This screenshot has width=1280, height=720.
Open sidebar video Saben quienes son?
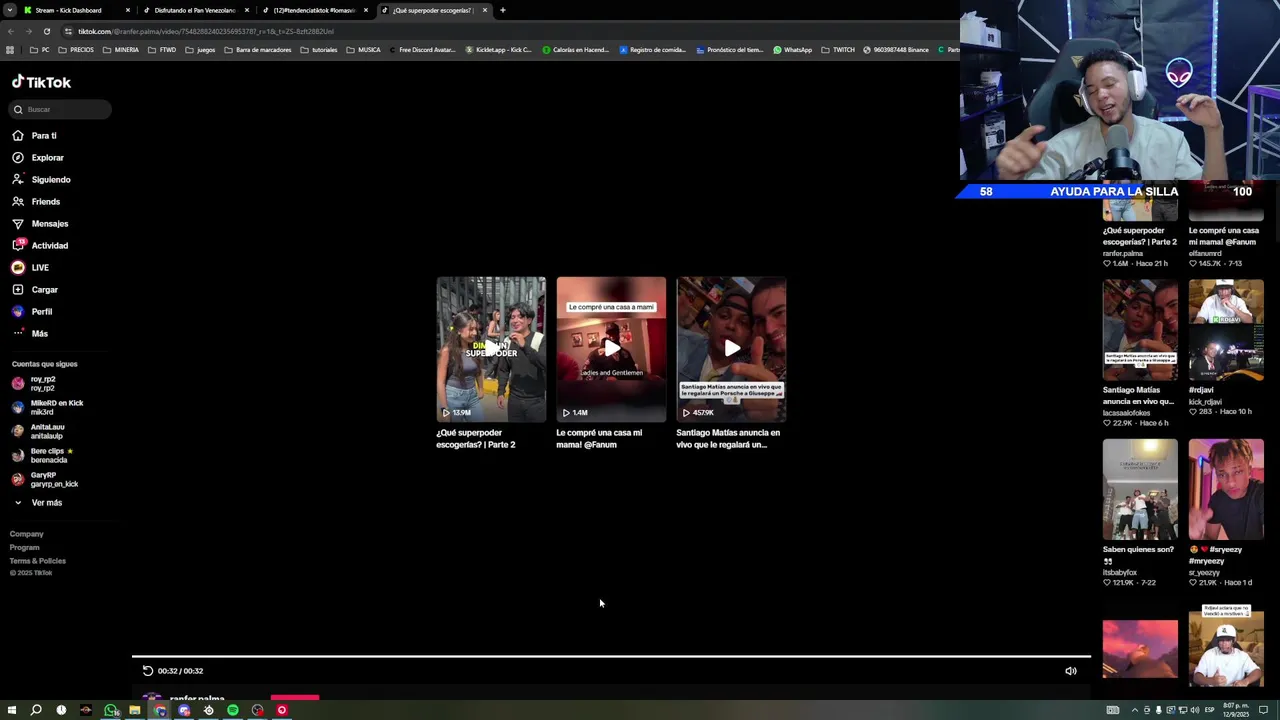1140,490
